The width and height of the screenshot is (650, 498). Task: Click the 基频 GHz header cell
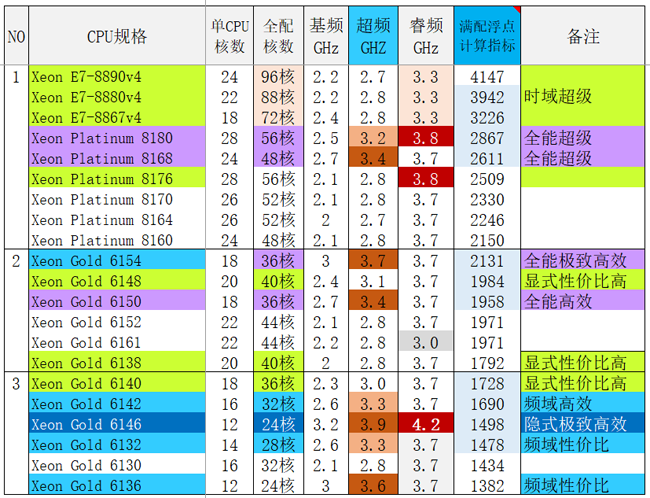(x=326, y=36)
